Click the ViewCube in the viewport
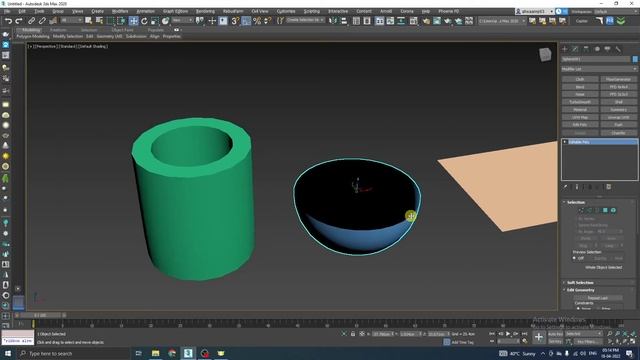 (x=545, y=55)
